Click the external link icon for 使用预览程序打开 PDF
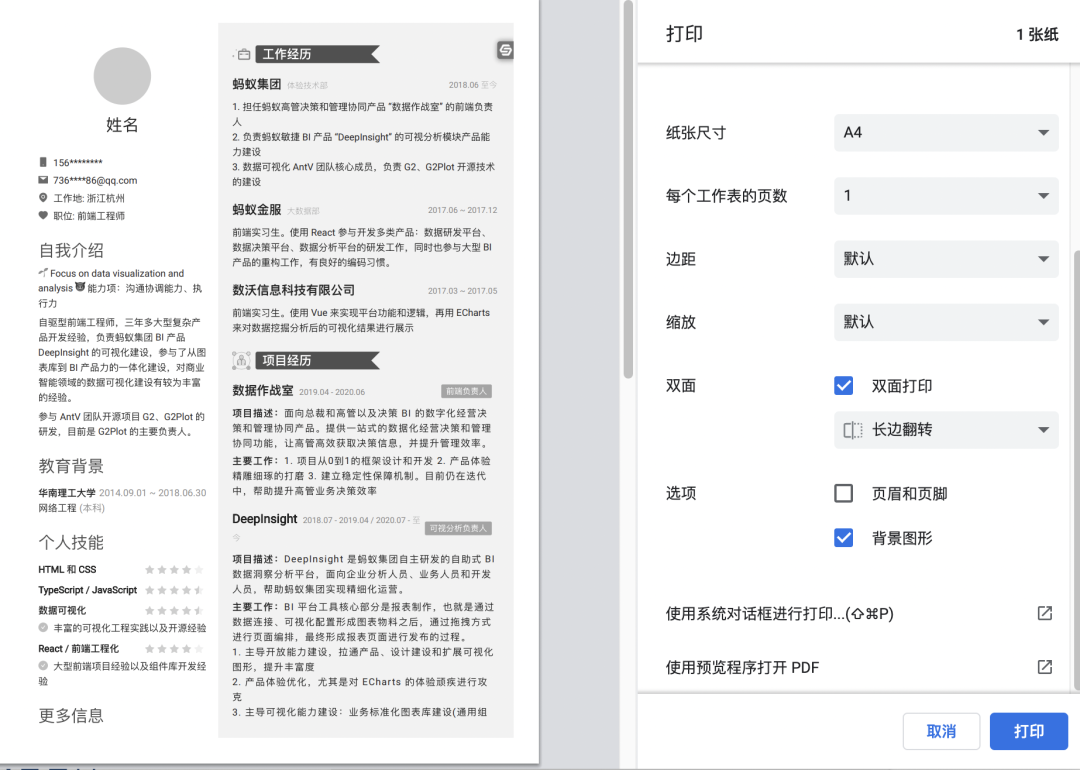Screen dimensions: 1080x770 pos(1044,667)
